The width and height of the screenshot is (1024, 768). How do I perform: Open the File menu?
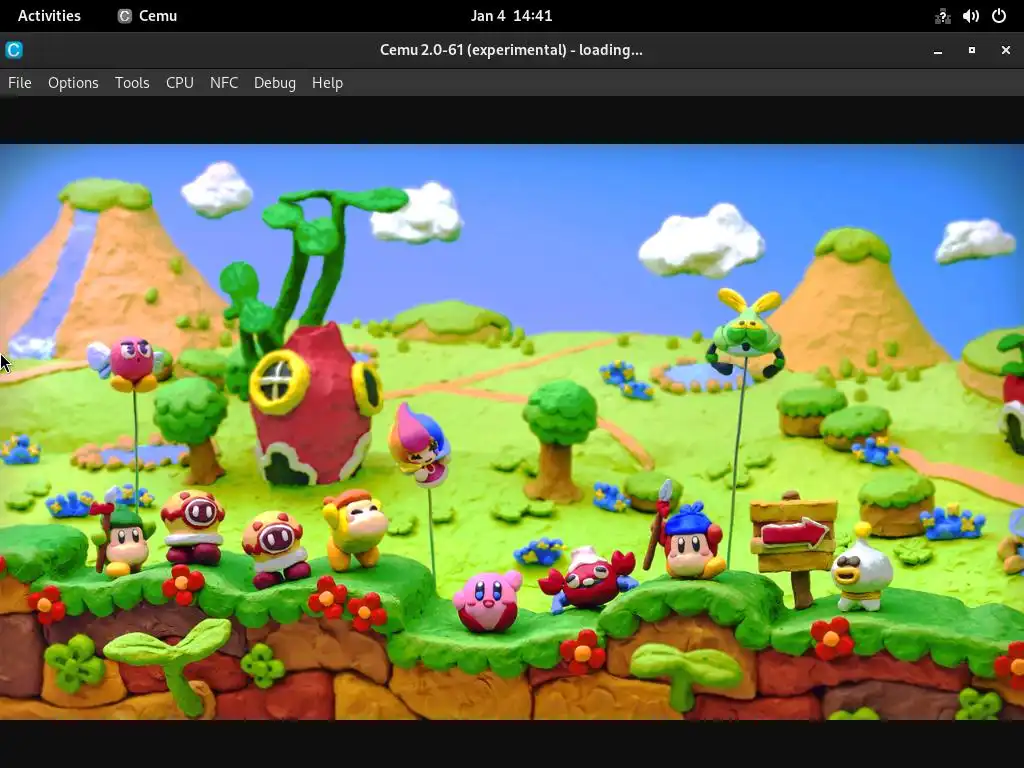point(20,83)
